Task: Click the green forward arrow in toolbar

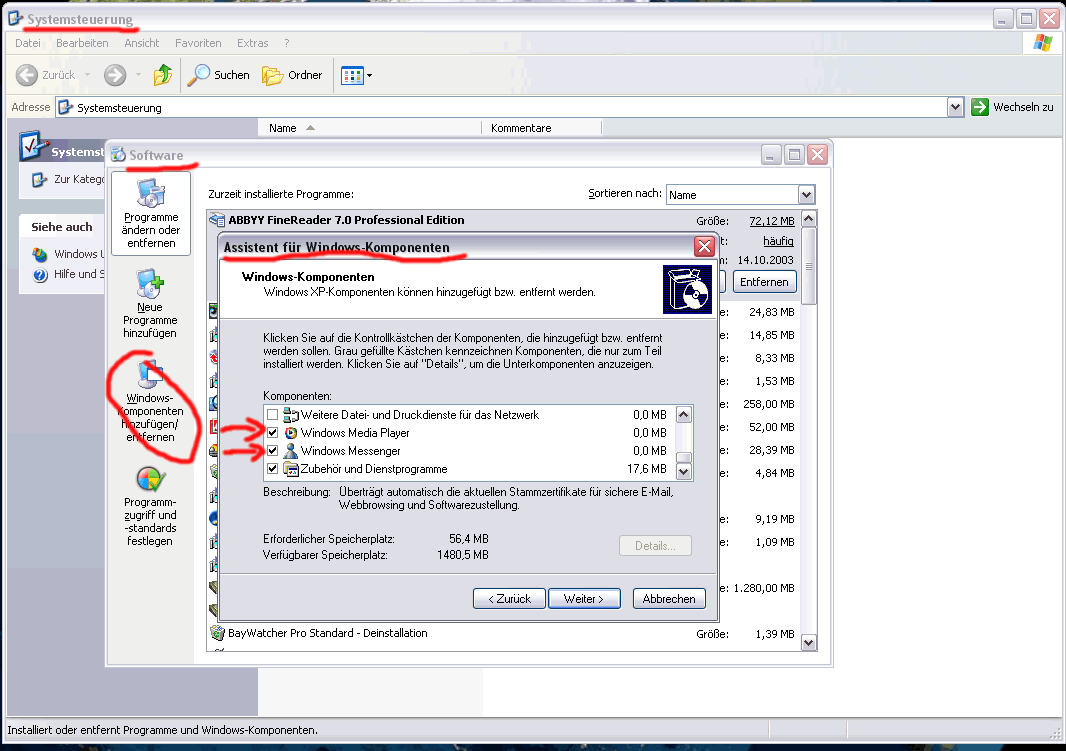Action: [x=115, y=75]
